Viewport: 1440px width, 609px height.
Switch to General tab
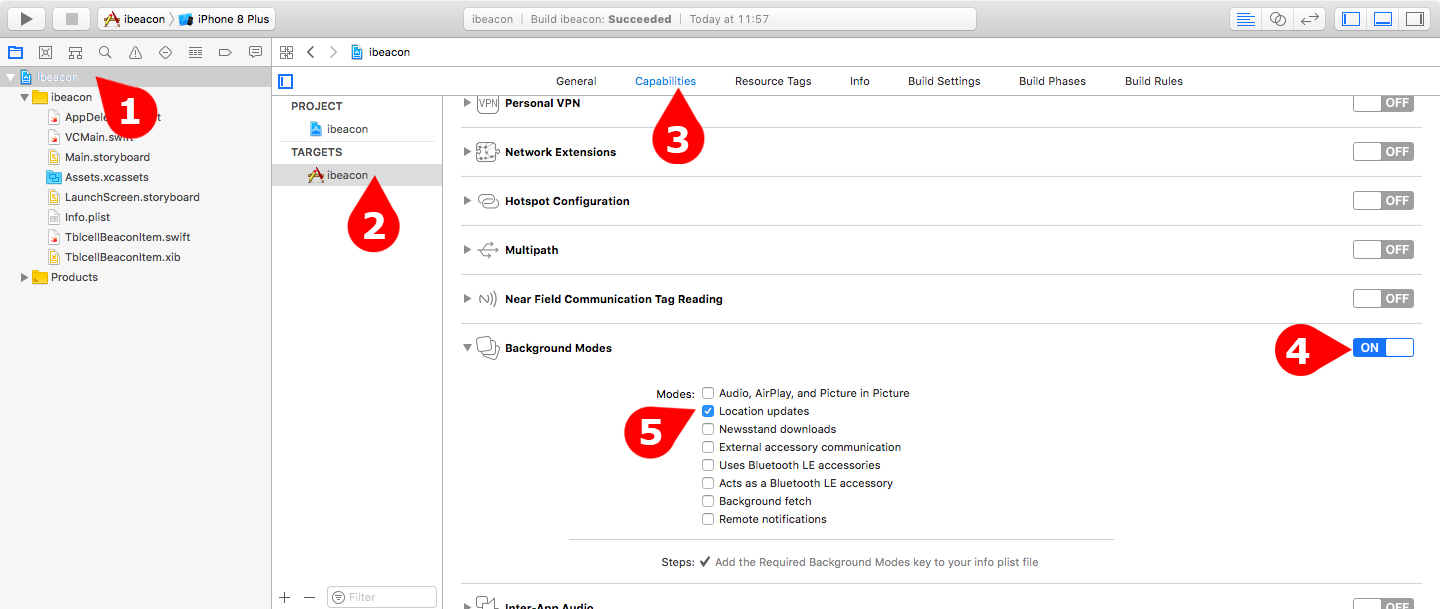[x=576, y=81]
